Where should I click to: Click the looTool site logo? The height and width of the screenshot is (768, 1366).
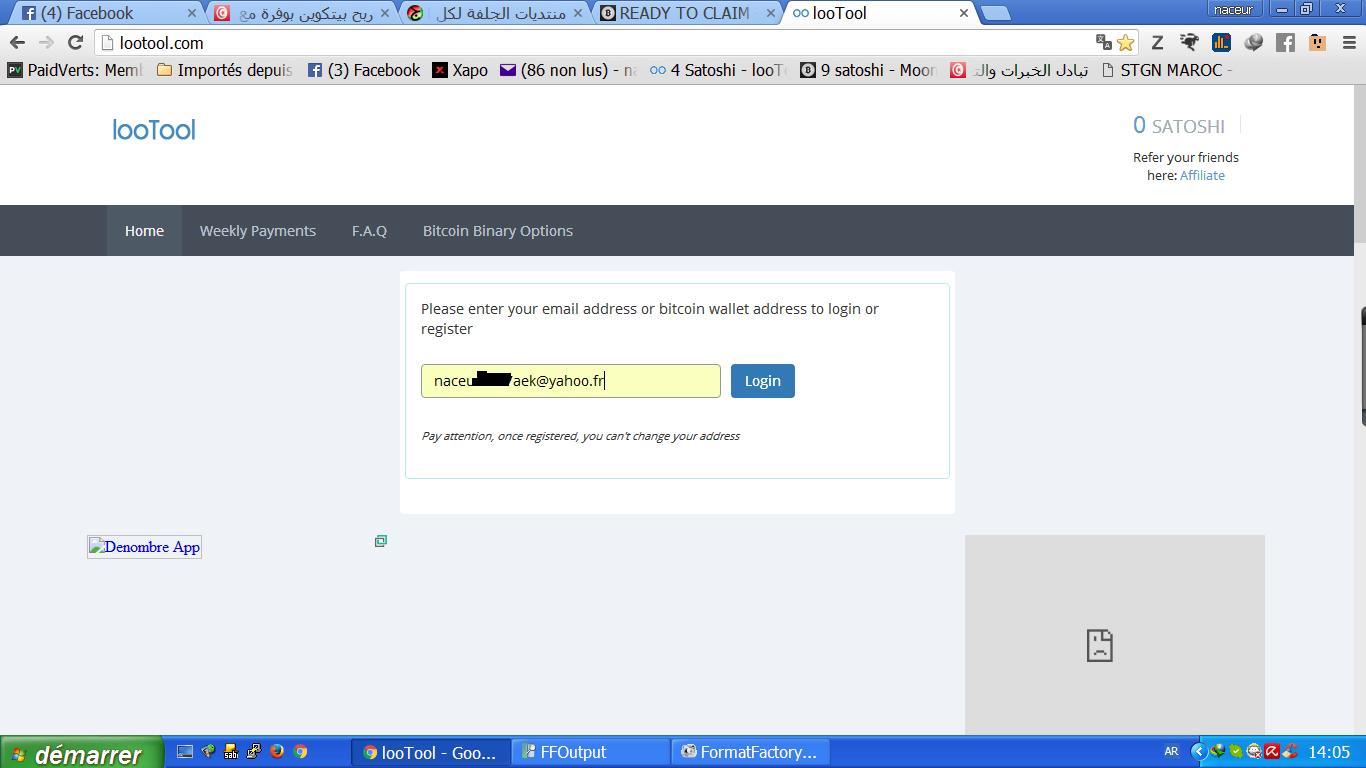[154, 130]
